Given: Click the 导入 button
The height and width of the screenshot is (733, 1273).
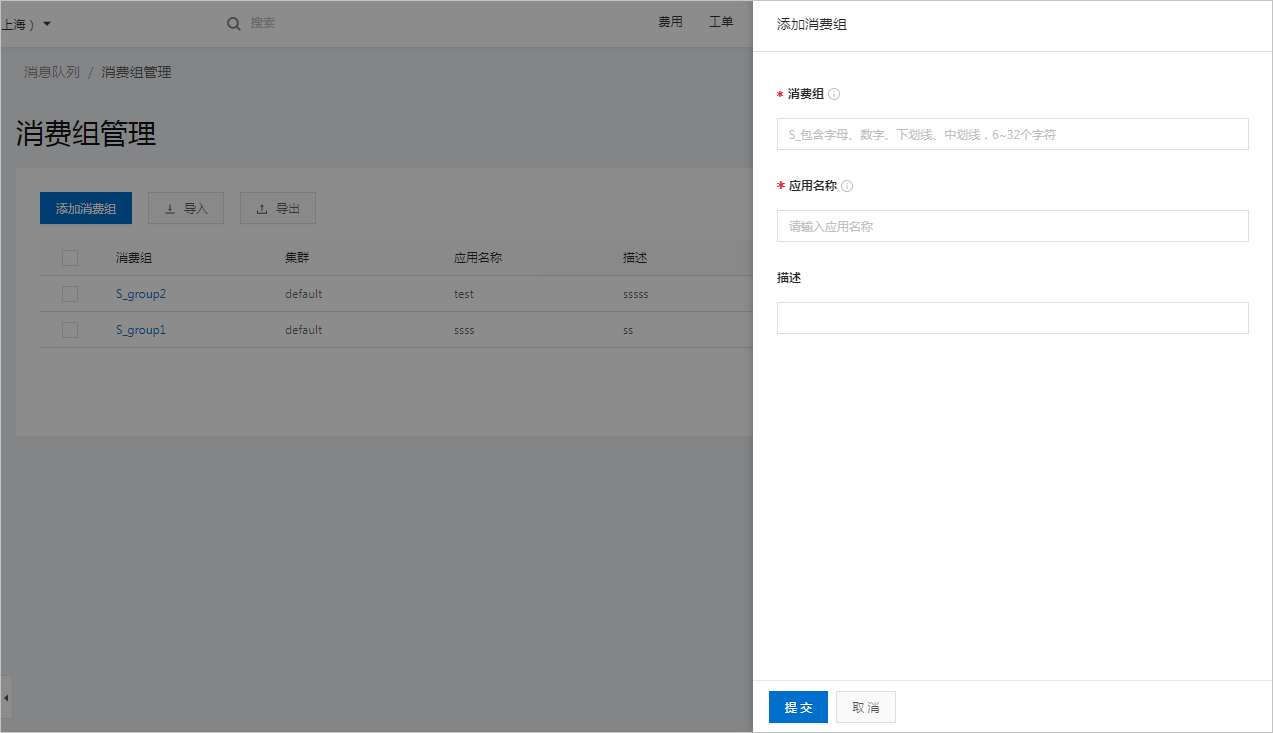Looking at the screenshot, I should coord(186,209).
